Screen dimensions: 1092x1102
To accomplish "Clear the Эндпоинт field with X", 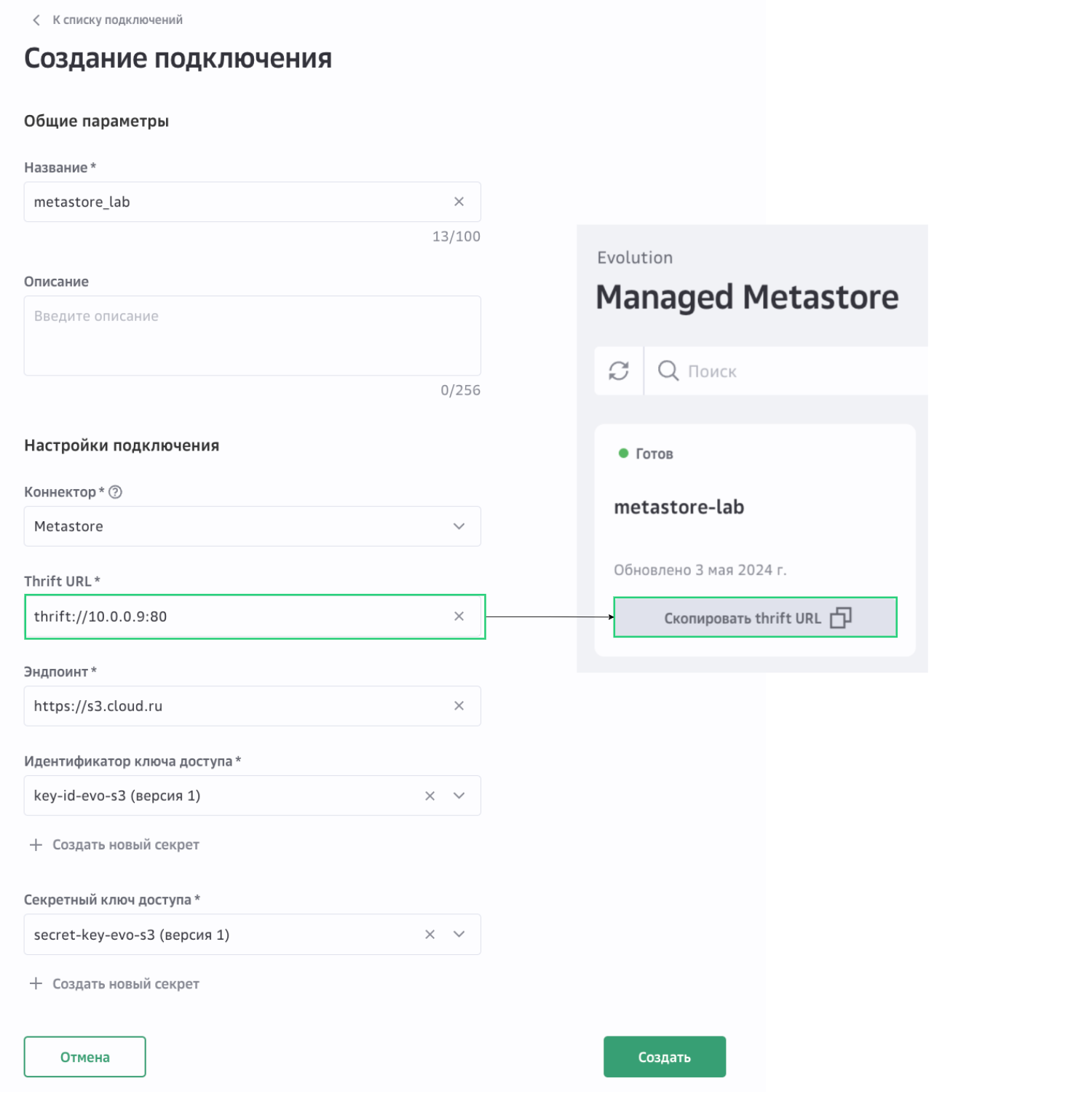I will (459, 706).
